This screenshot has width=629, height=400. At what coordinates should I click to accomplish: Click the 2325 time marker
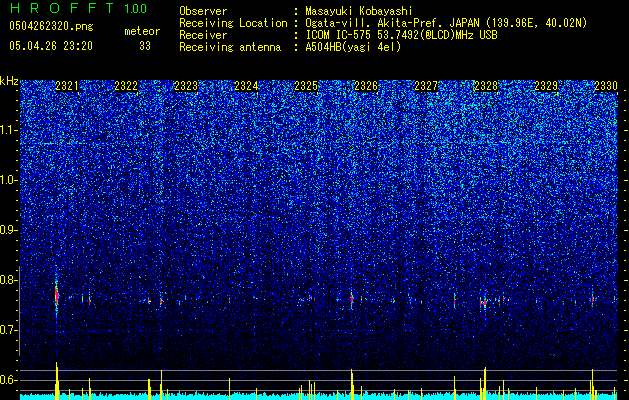(306, 86)
